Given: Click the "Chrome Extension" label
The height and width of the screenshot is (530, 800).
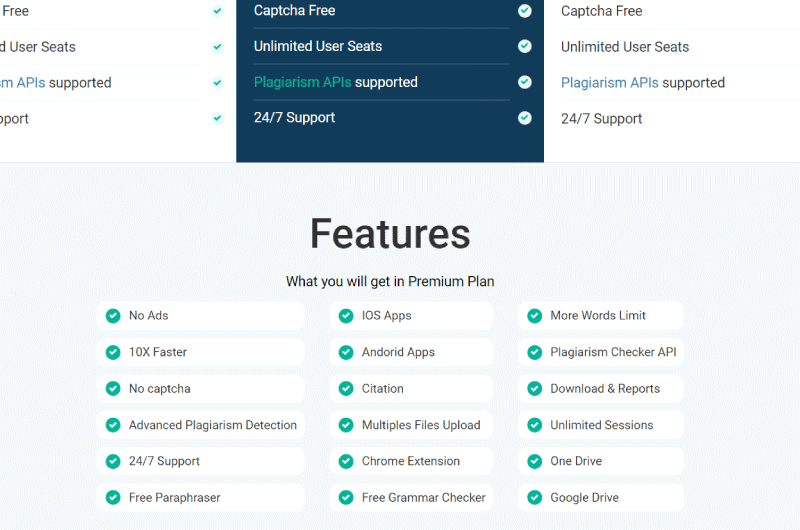Looking at the screenshot, I should coord(411,461).
